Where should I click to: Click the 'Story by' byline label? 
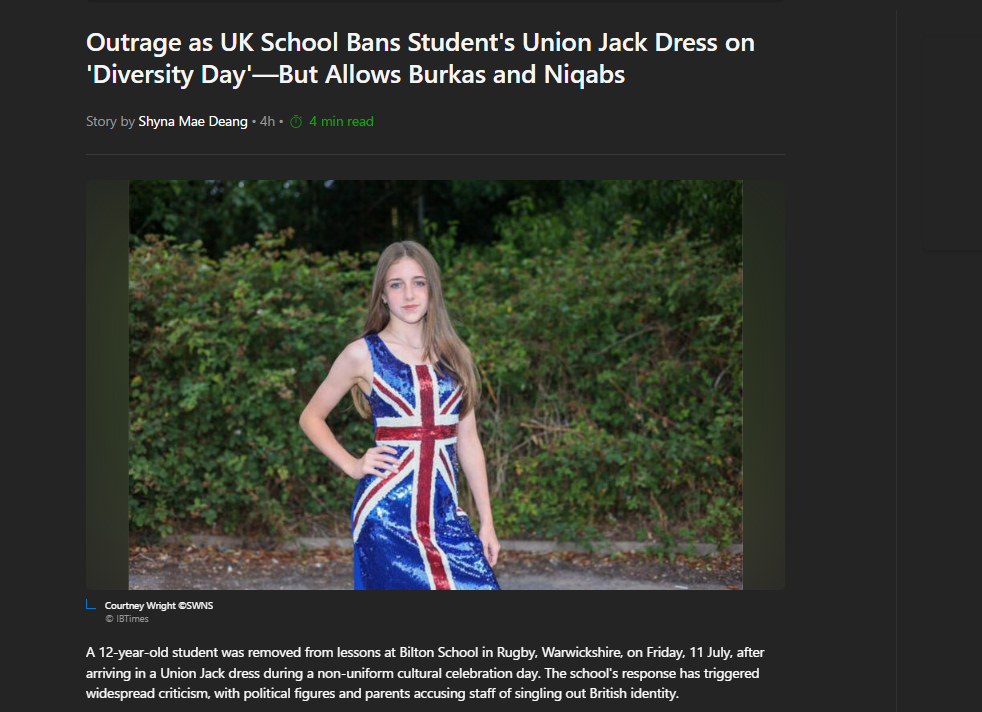[110, 121]
